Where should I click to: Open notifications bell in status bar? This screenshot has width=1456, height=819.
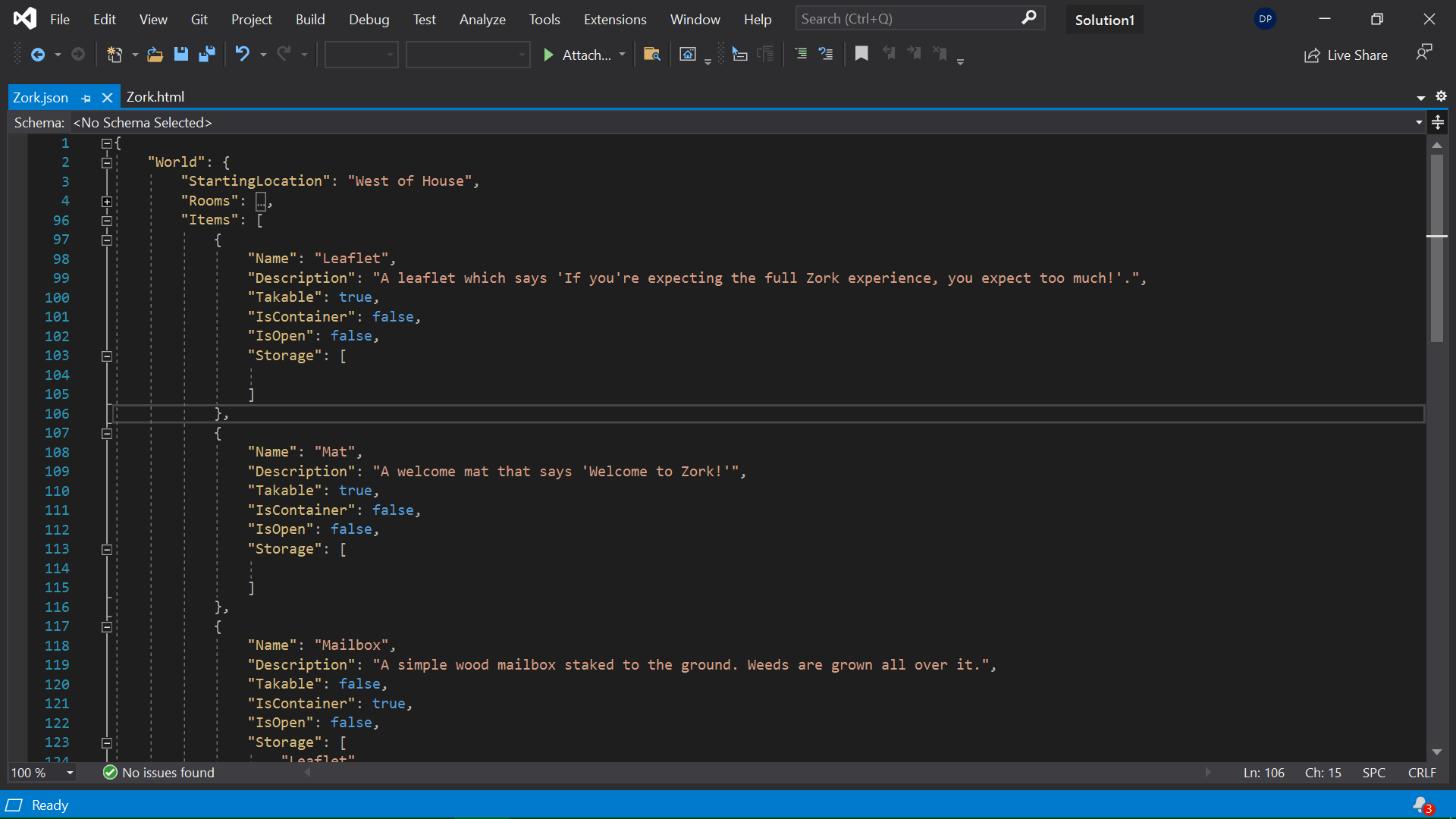click(1422, 805)
